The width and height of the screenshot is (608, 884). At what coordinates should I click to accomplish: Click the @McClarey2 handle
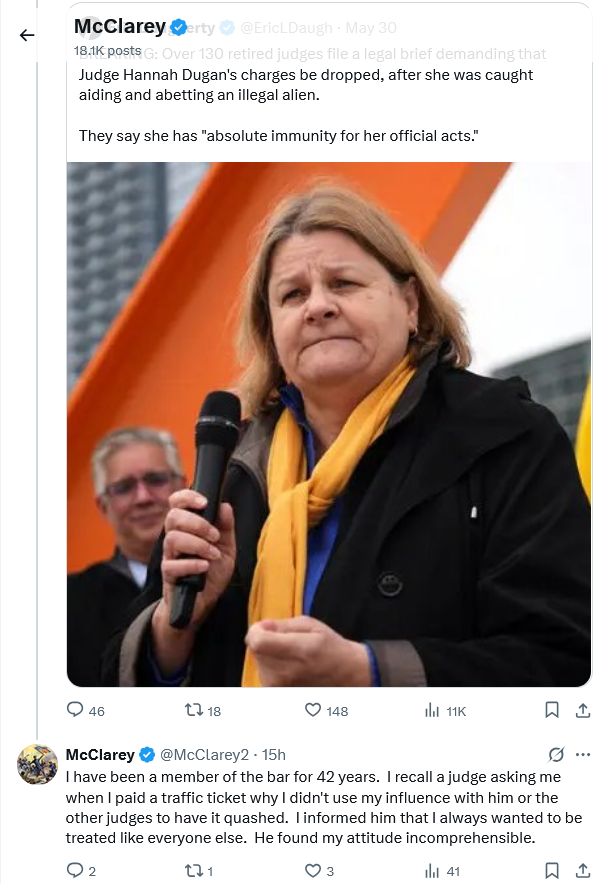click(203, 754)
